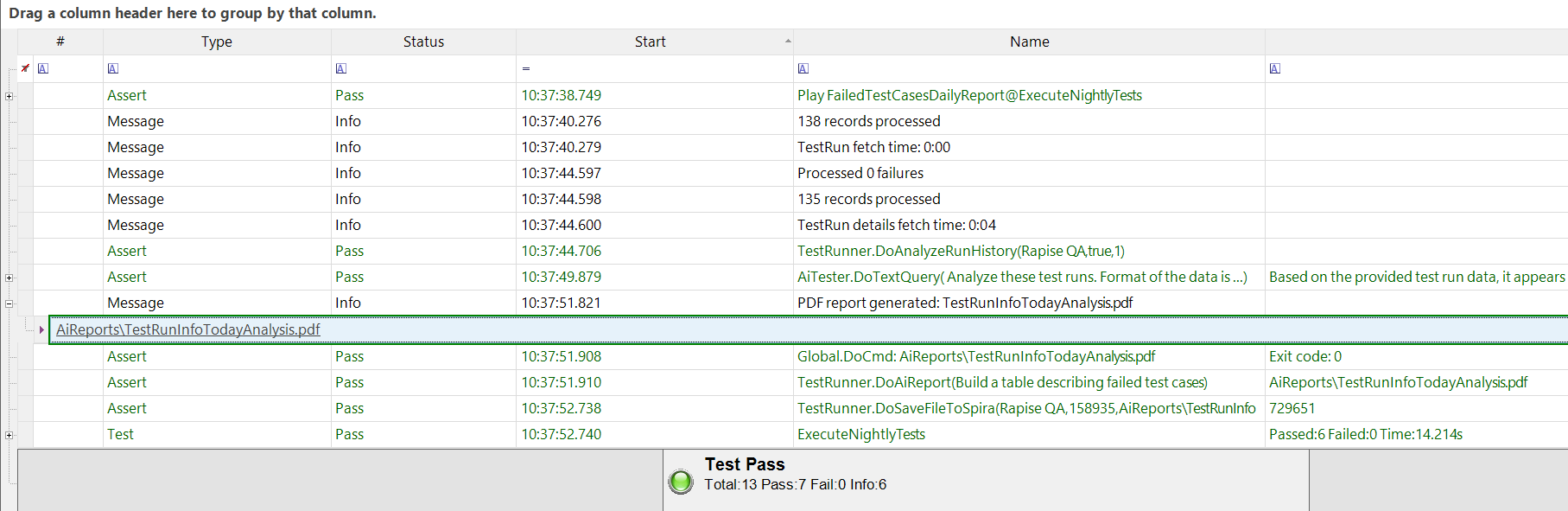Click the Name column header
Viewport: 1568px width, 511px height.
coord(1029,42)
